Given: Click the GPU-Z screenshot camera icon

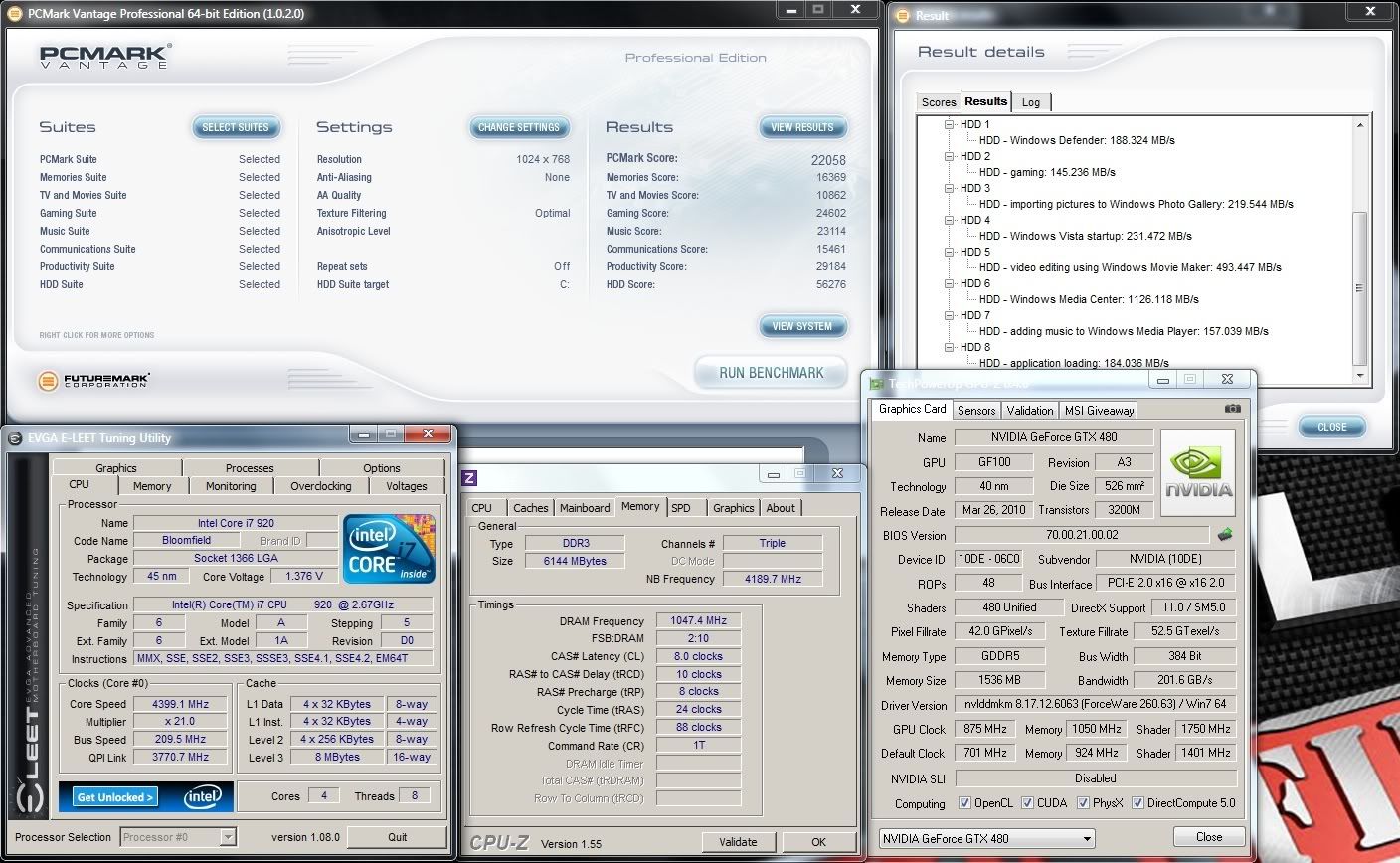Looking at the screenshot, I should 1232,409.
